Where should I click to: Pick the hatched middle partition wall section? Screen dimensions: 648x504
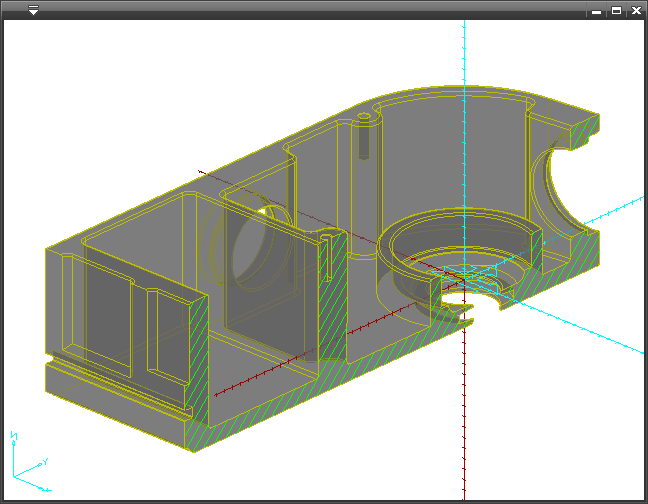tap(333, 300)
